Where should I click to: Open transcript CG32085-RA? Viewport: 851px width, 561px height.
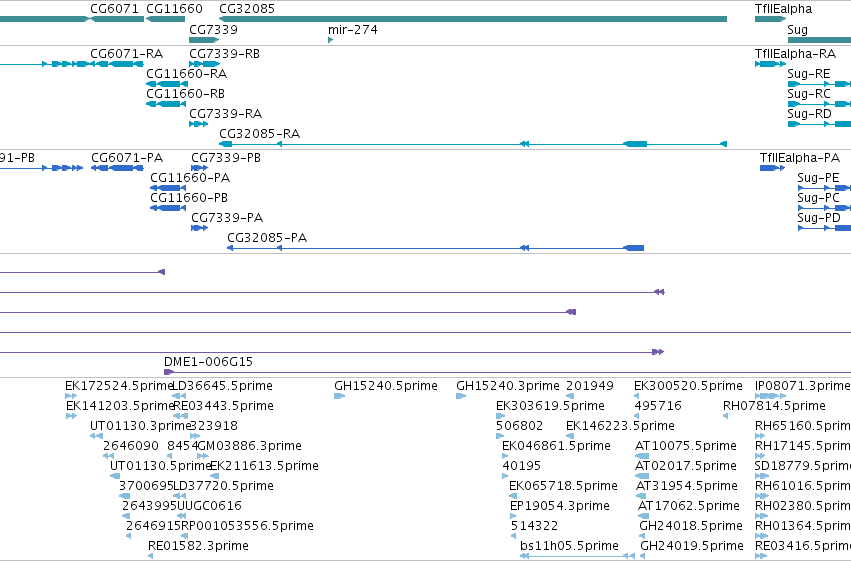coord(259,134)
